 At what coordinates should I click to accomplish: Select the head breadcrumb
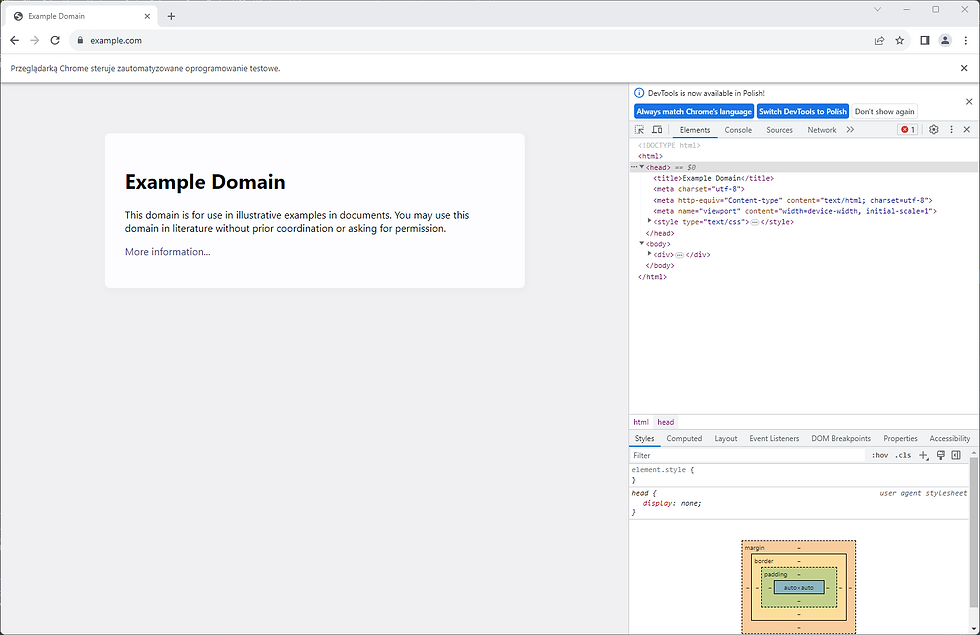666,422
